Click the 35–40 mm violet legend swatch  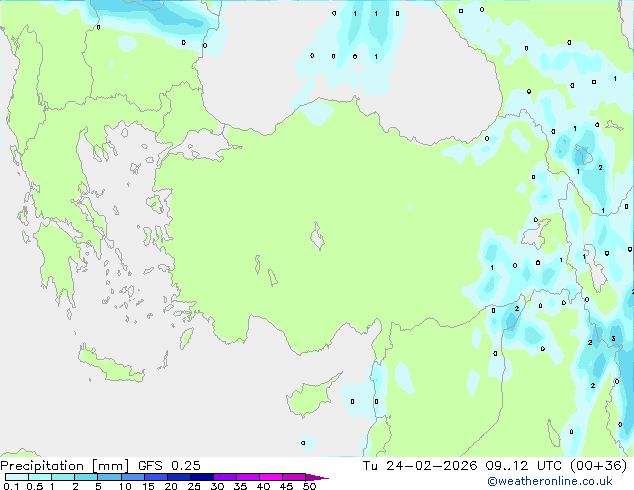tap(248, 477)
